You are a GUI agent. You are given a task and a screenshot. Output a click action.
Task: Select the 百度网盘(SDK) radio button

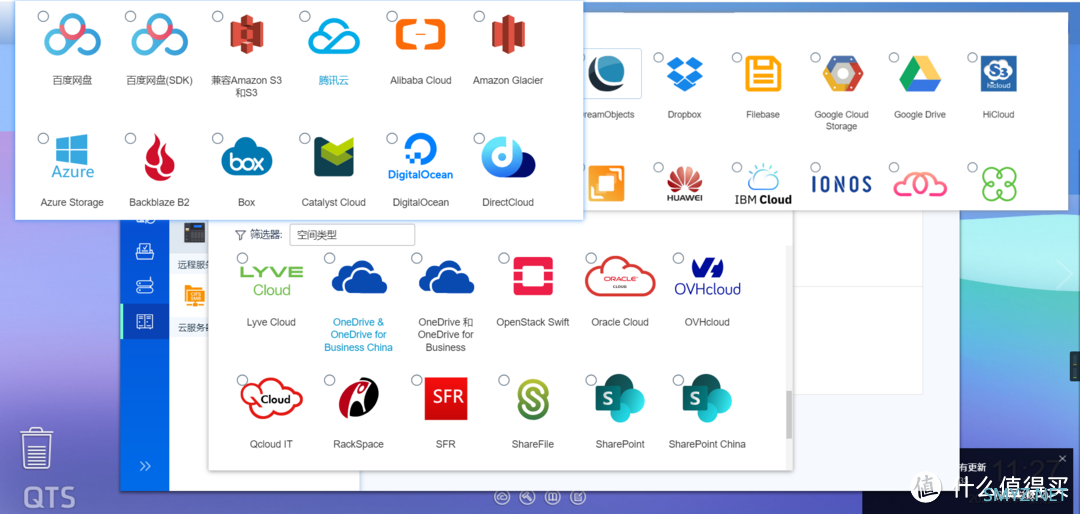pyautogui.click(x=130, y=16)
